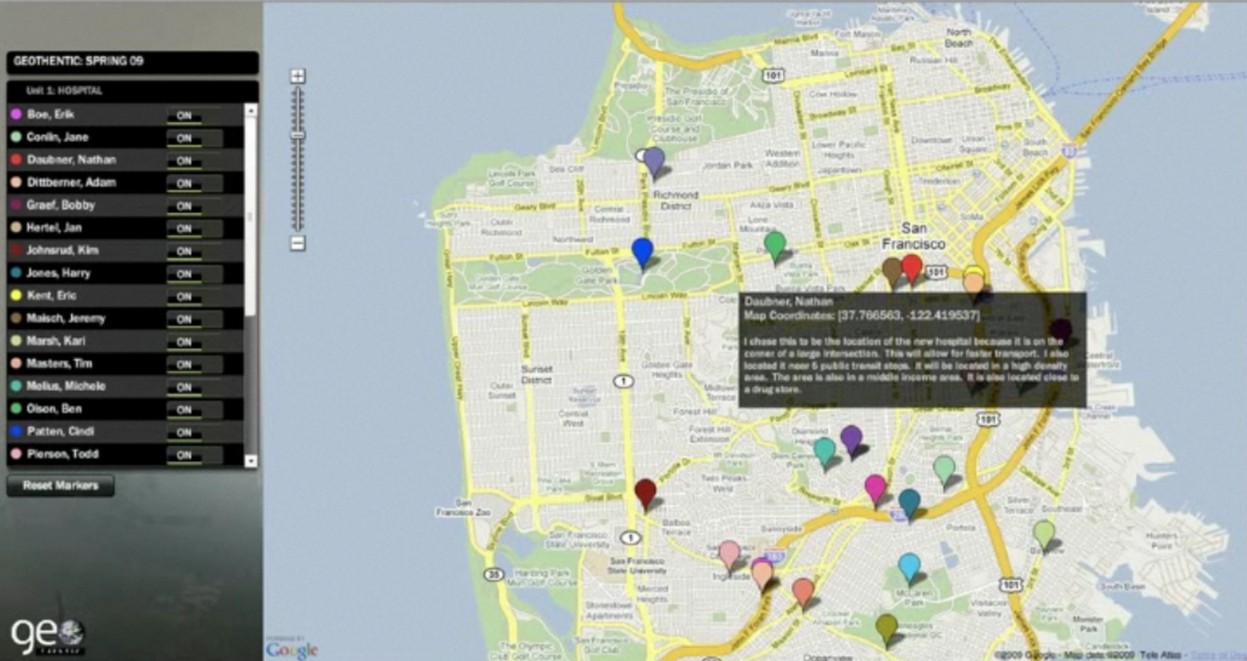Select the brown marker beside the red pin
This screenshot has height=661, width=1247.
click(x=892, y=270)
